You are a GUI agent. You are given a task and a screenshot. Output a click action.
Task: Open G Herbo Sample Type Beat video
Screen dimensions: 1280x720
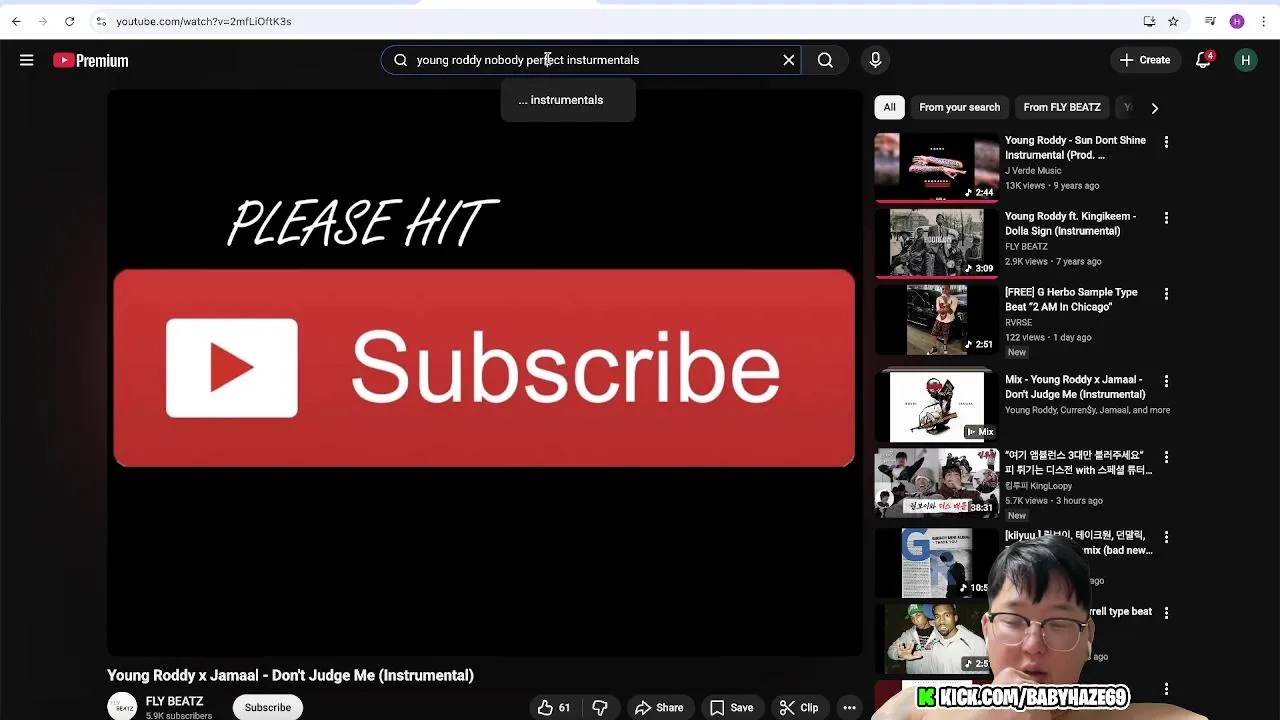1071,299
